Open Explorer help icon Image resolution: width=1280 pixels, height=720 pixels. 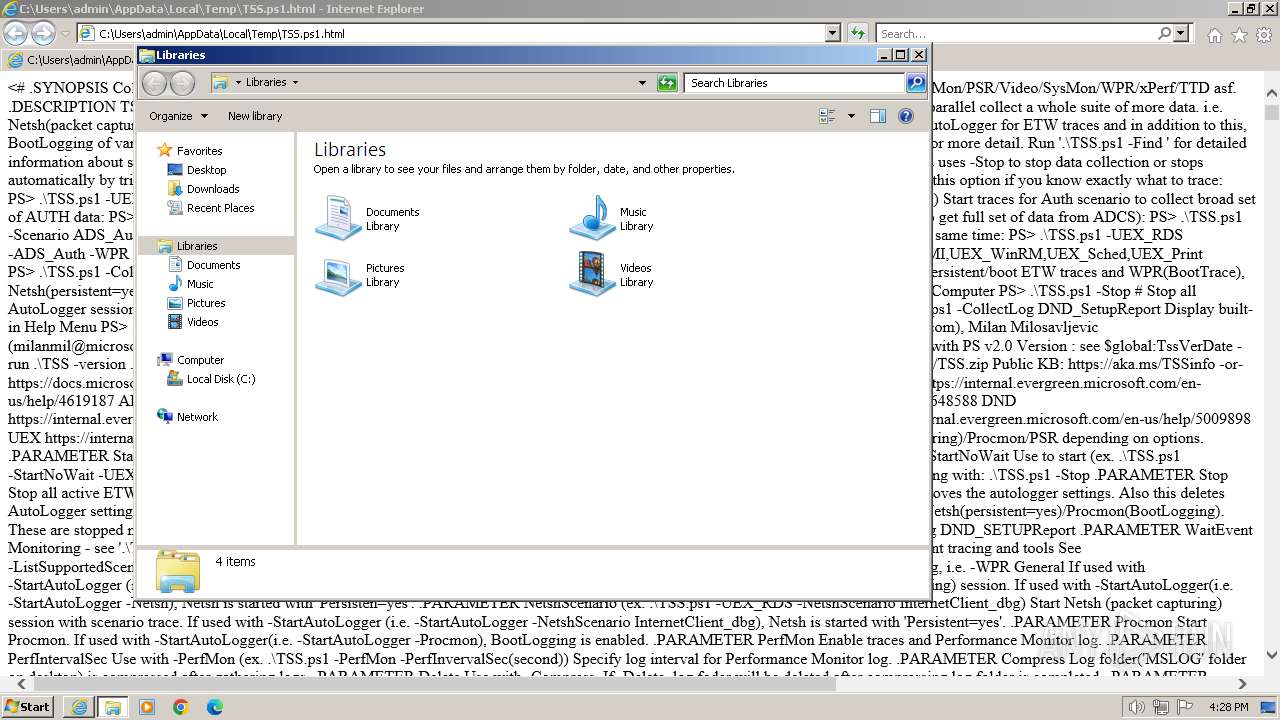point(906,116)
